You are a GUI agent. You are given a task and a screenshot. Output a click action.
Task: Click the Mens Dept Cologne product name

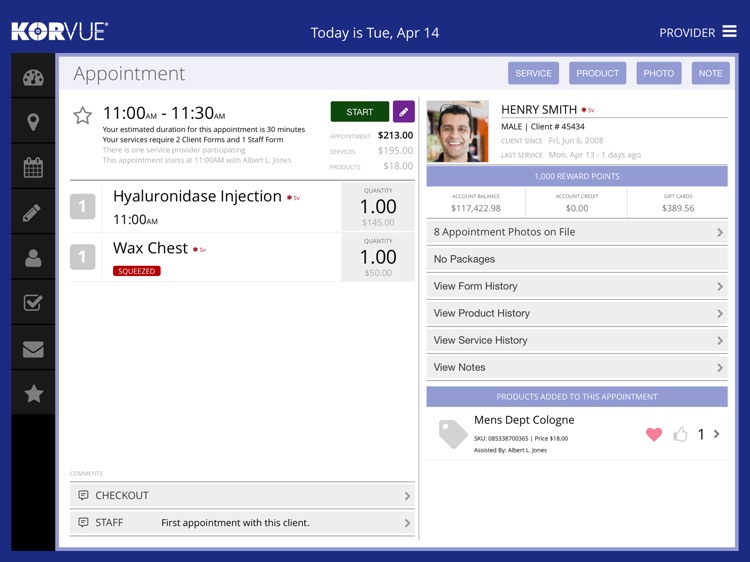524,420
